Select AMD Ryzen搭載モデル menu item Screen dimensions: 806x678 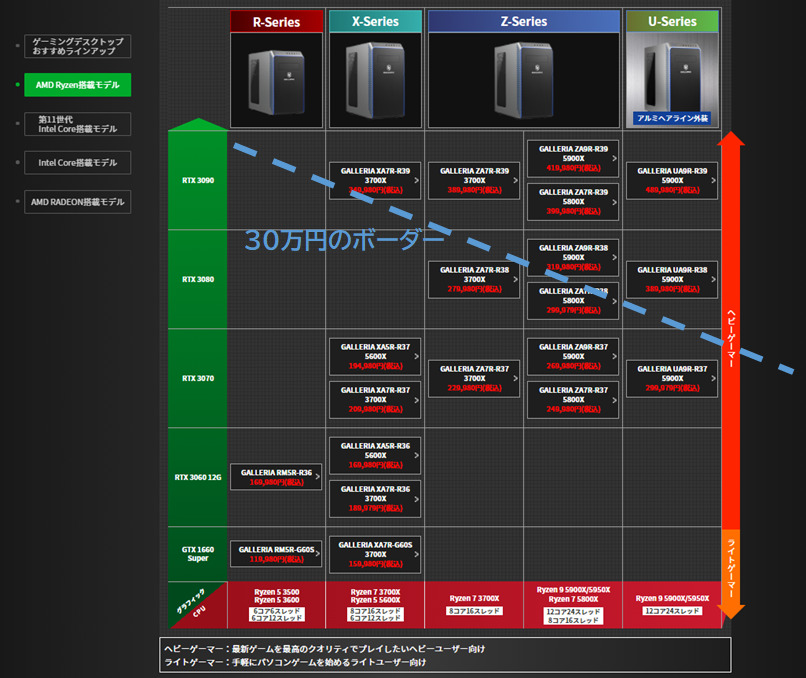[x=78, y=85]
